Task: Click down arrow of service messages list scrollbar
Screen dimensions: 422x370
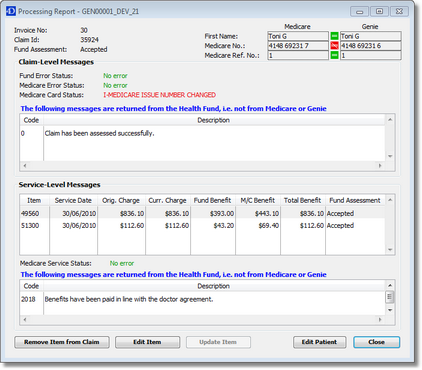Action: (x=390, y=310)
